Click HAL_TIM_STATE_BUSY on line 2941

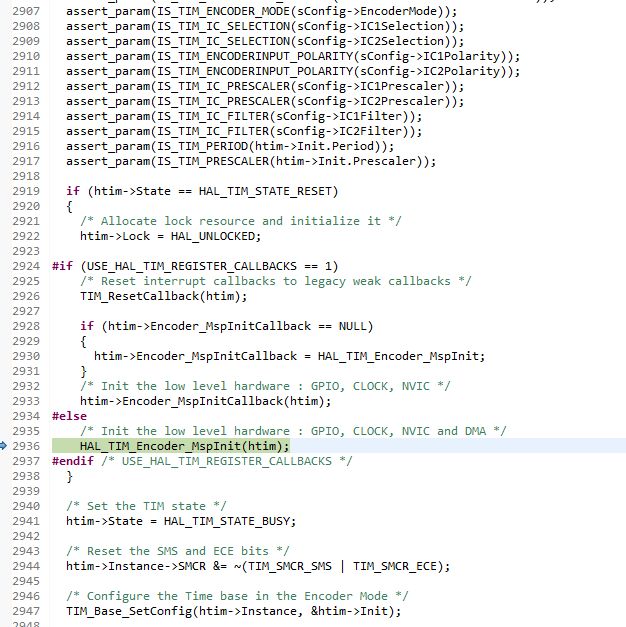226,521
